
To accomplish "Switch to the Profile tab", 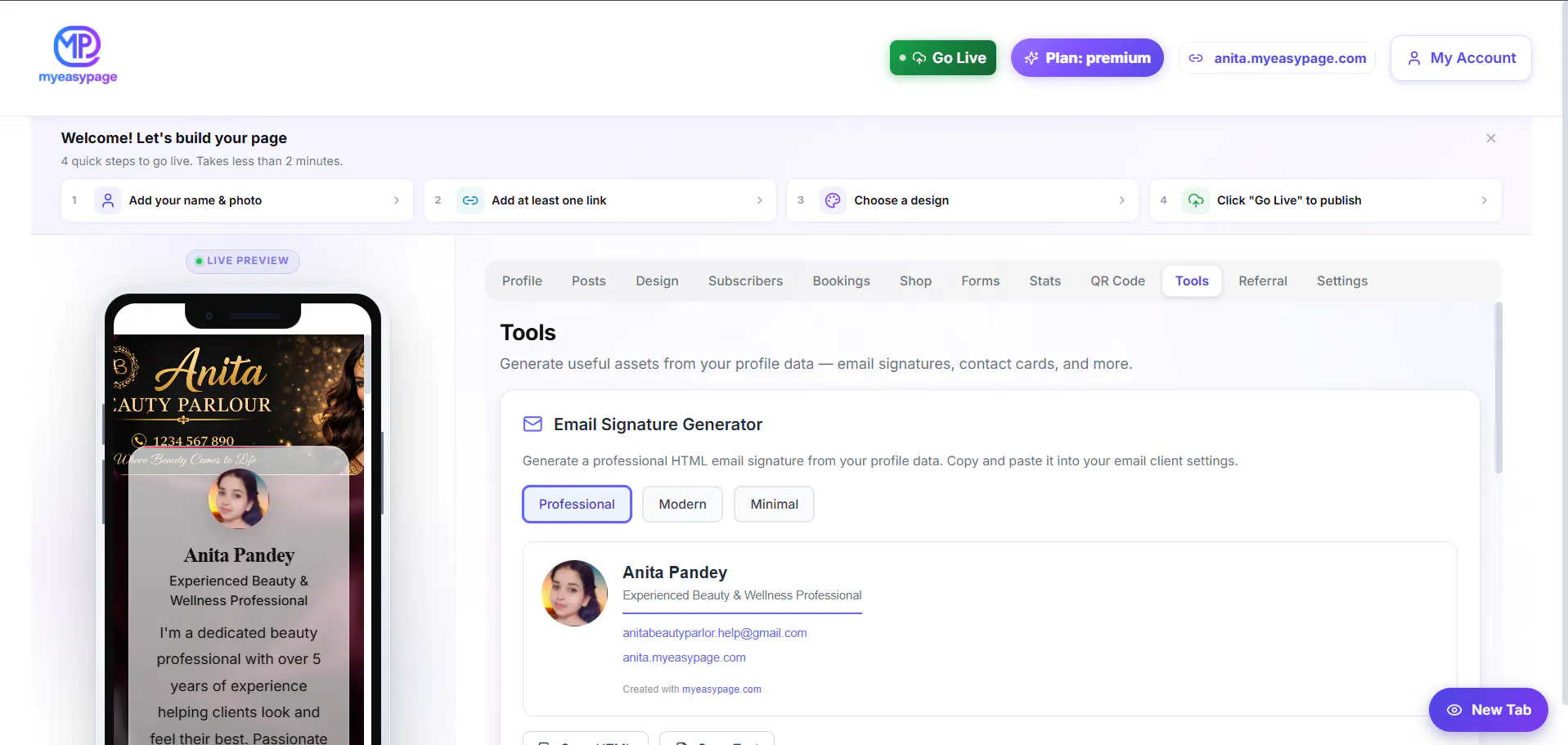I will pos(522,281).
